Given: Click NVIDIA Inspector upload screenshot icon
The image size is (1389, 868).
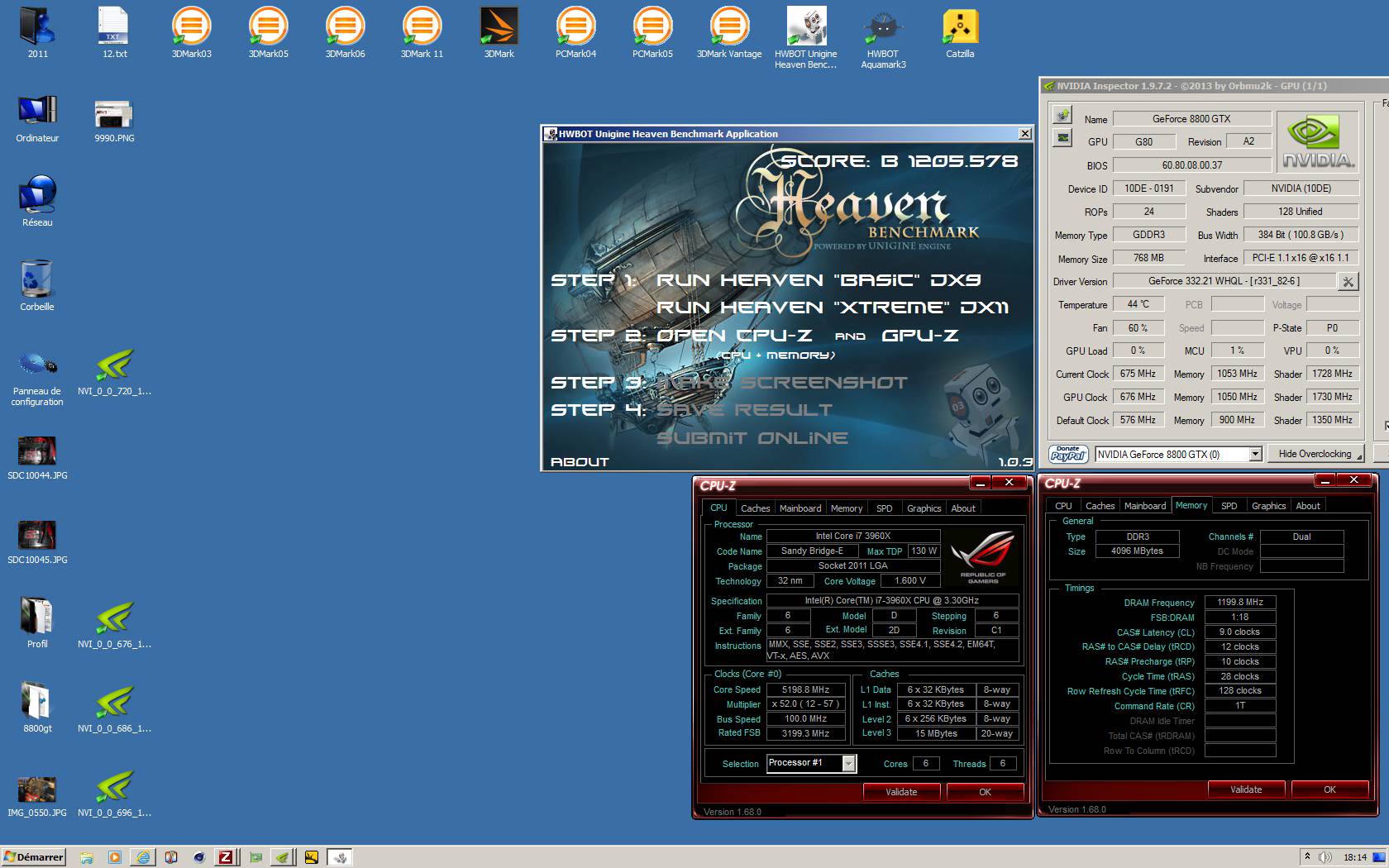Looking at the screenshot, I should (1062, 115).
